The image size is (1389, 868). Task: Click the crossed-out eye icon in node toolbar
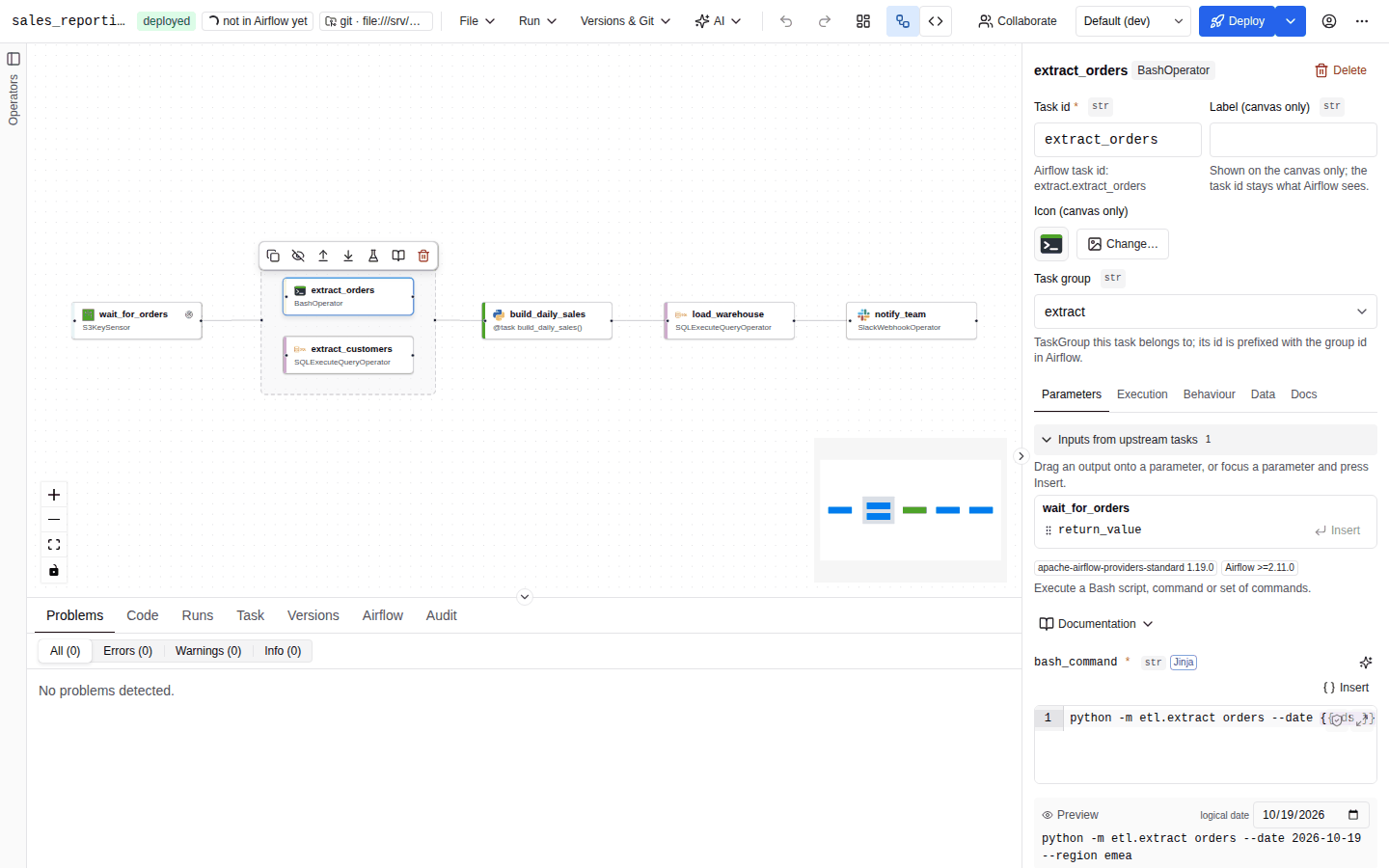coord(298,256)
